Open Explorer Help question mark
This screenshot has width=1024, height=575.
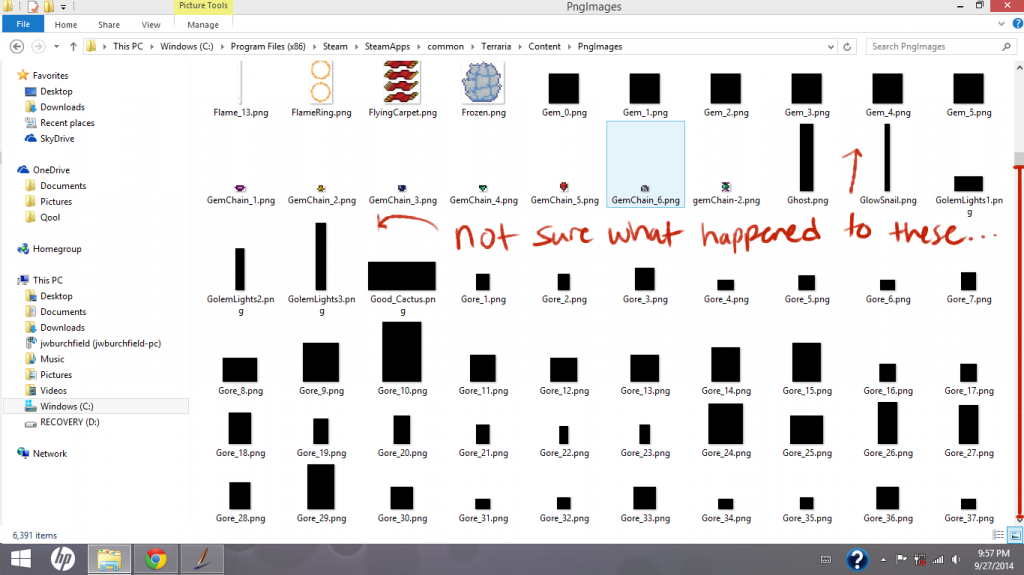coord(1017,24)
